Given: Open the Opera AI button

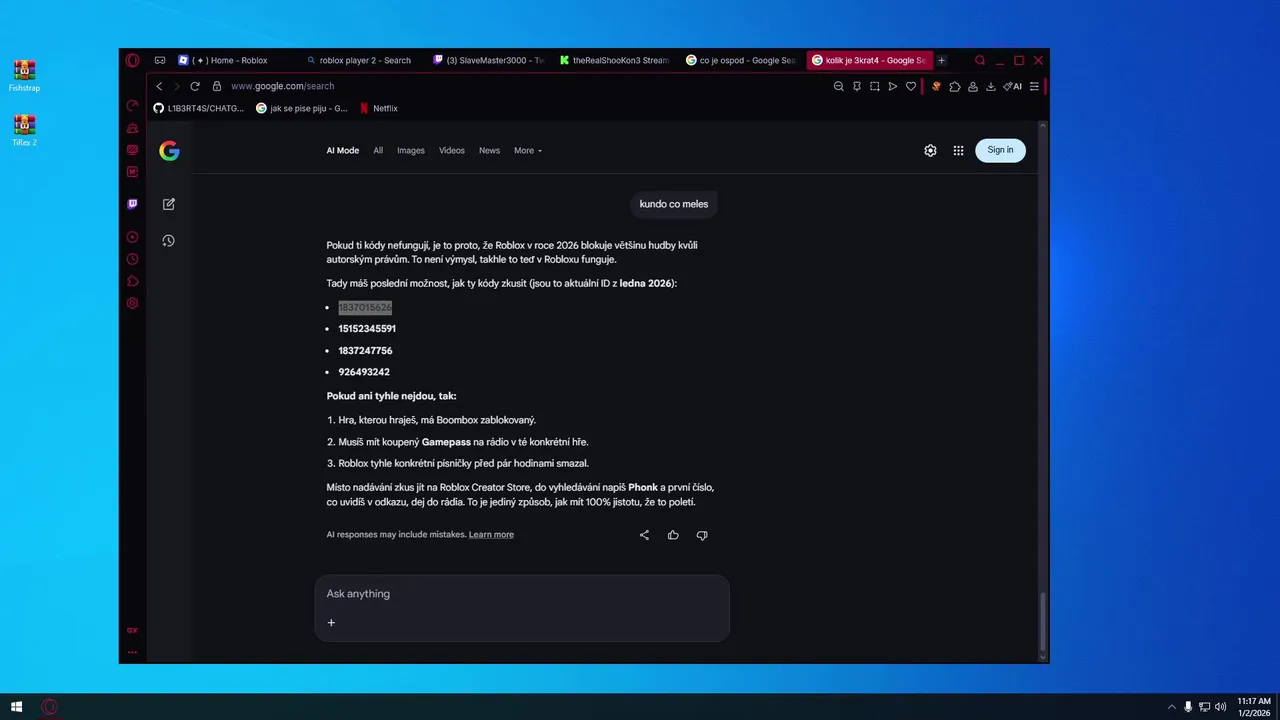Looking at the screenshot, I should (x=1013, y=86).
